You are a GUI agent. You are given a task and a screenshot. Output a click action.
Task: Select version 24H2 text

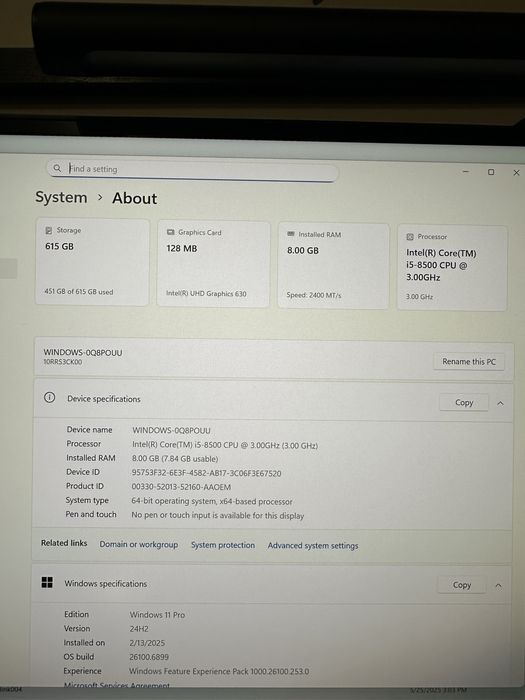[139, 629]
